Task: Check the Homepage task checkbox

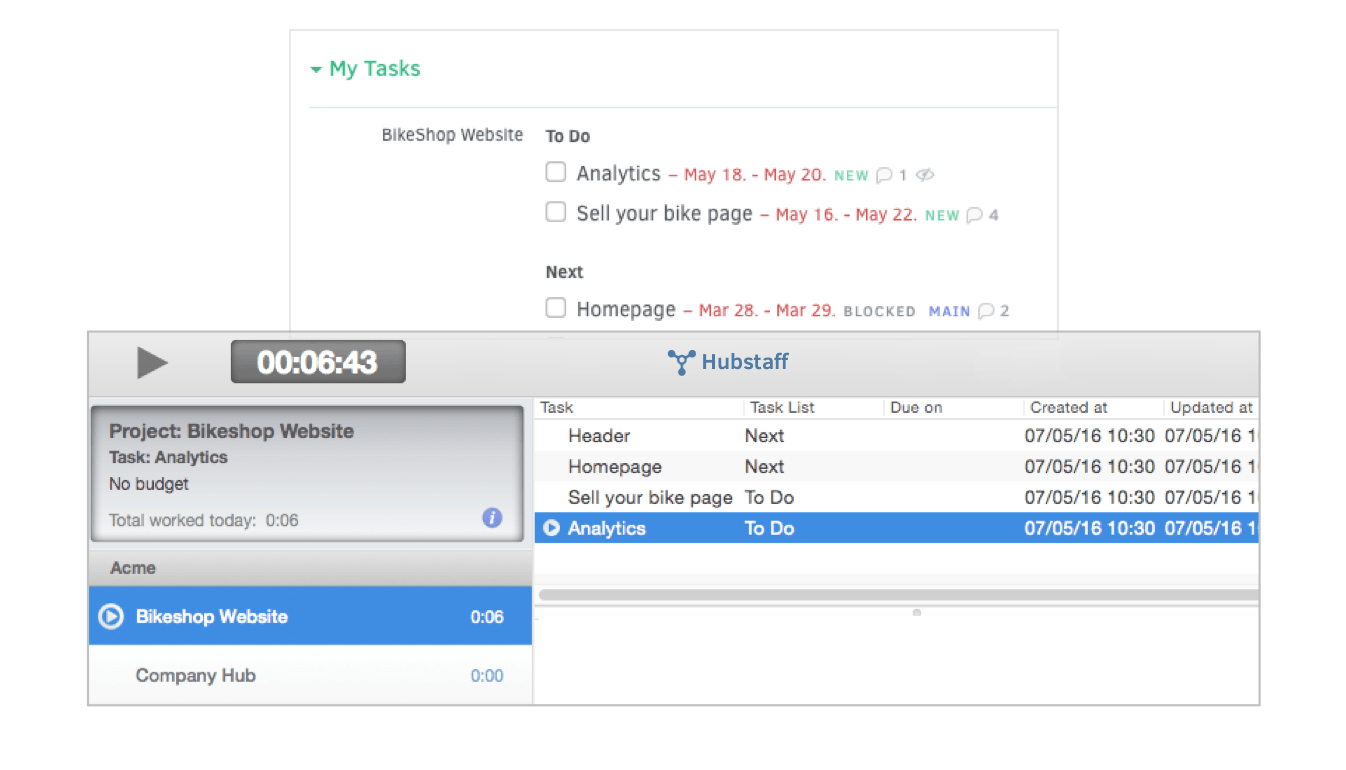Action: tap(556, 308)
